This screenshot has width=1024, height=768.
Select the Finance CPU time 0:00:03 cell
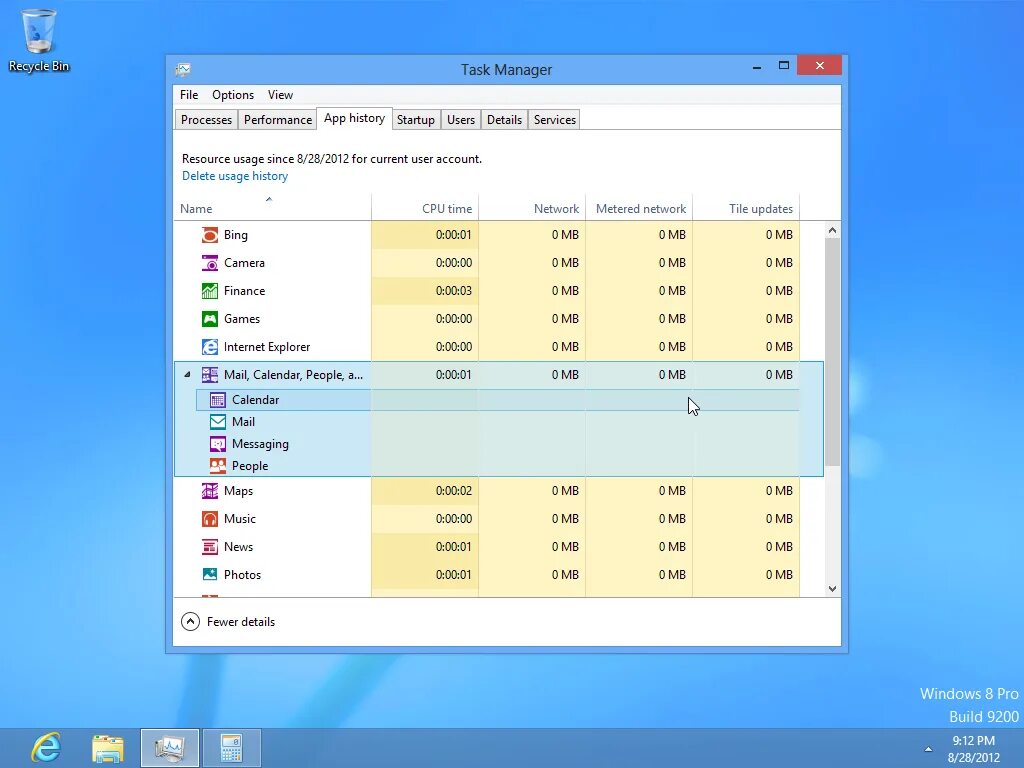click(425, 291)
